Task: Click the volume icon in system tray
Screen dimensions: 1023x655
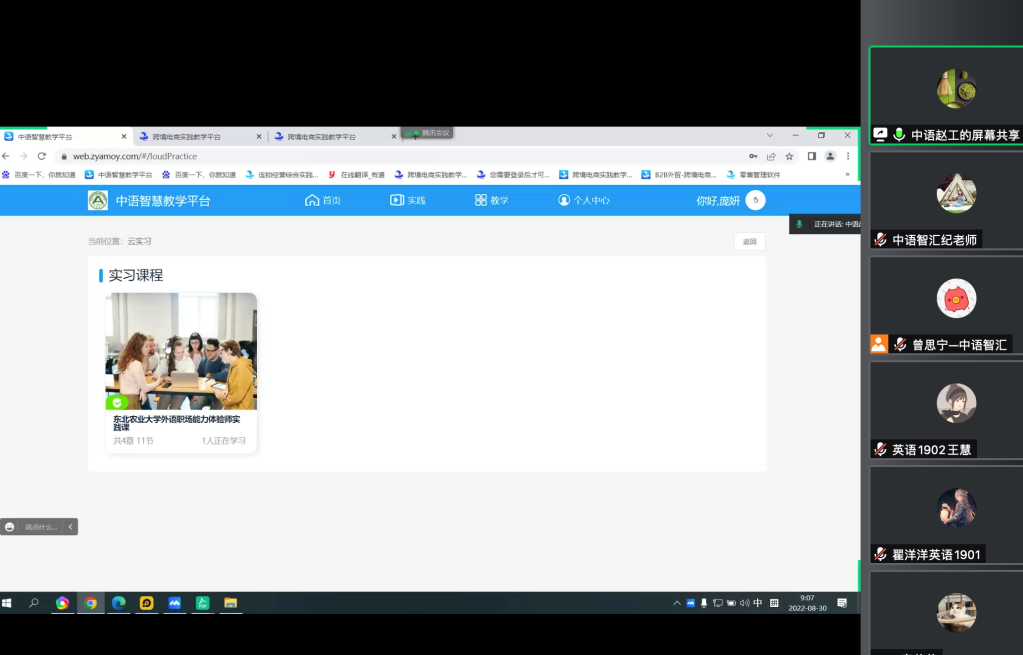Action: click(x=744, y=603)
